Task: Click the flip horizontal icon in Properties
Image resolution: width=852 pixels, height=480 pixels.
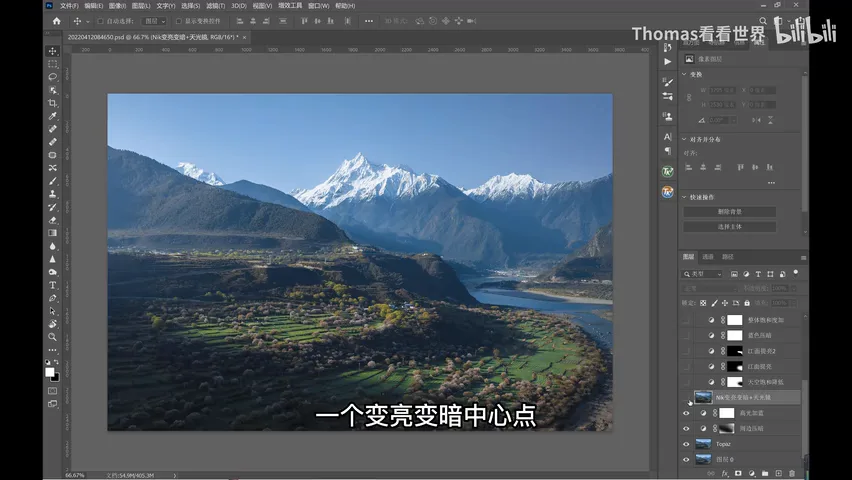Action: 756,120
